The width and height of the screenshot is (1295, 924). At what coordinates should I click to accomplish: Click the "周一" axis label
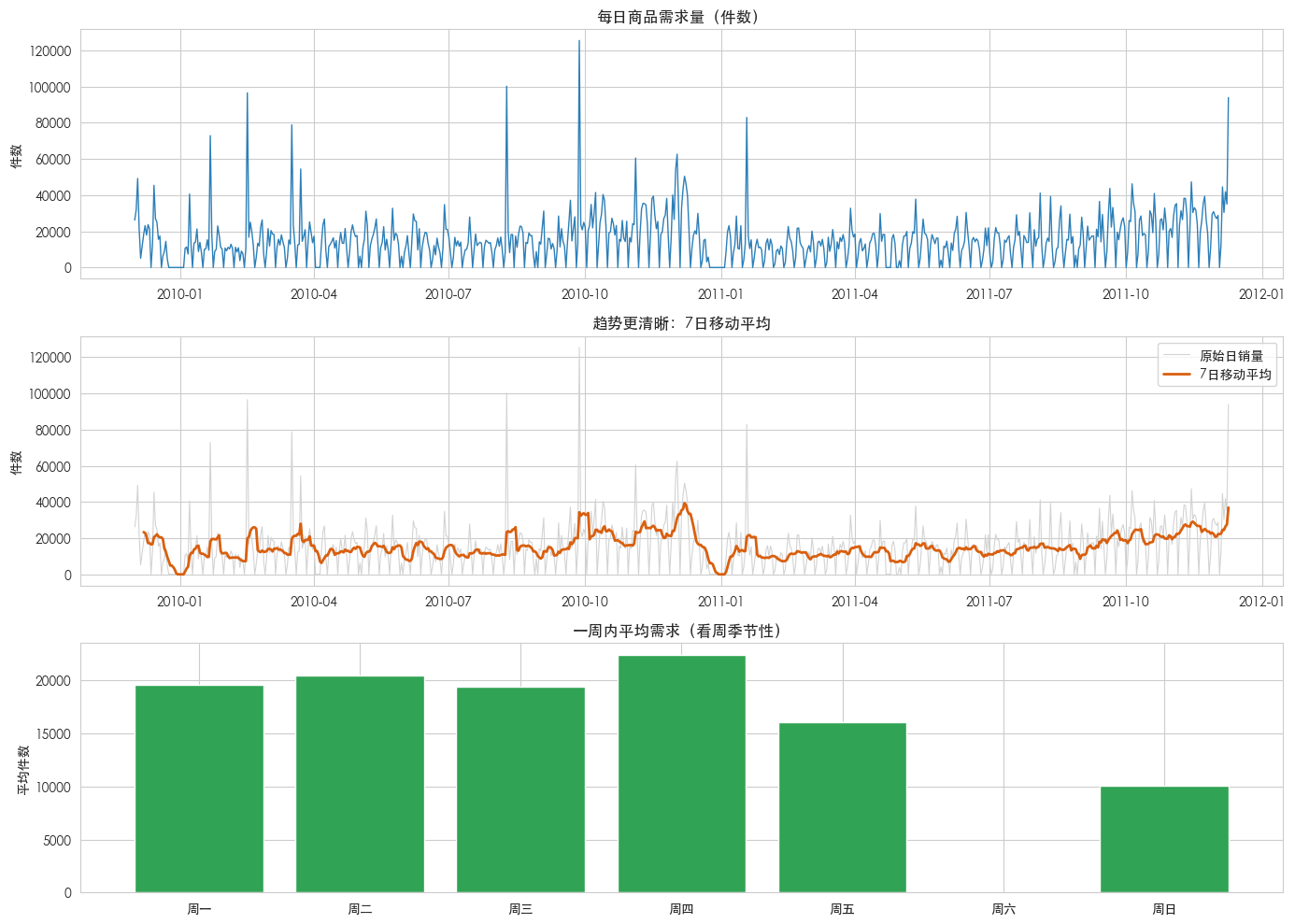tap(199, 909)
